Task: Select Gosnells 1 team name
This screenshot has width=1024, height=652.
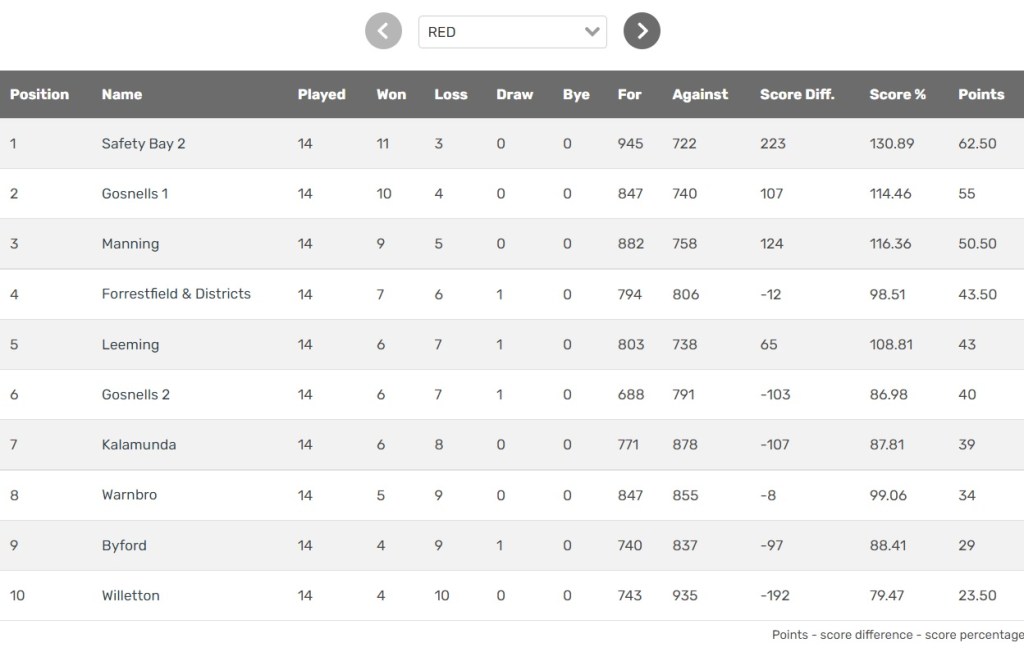Action: click(135, 194)
